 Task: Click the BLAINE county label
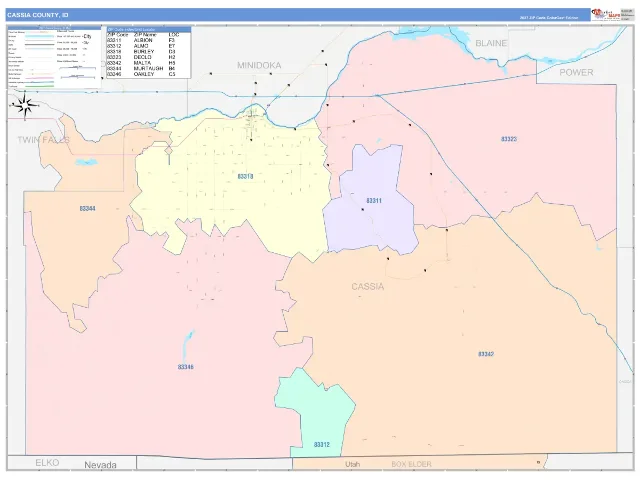491,43
